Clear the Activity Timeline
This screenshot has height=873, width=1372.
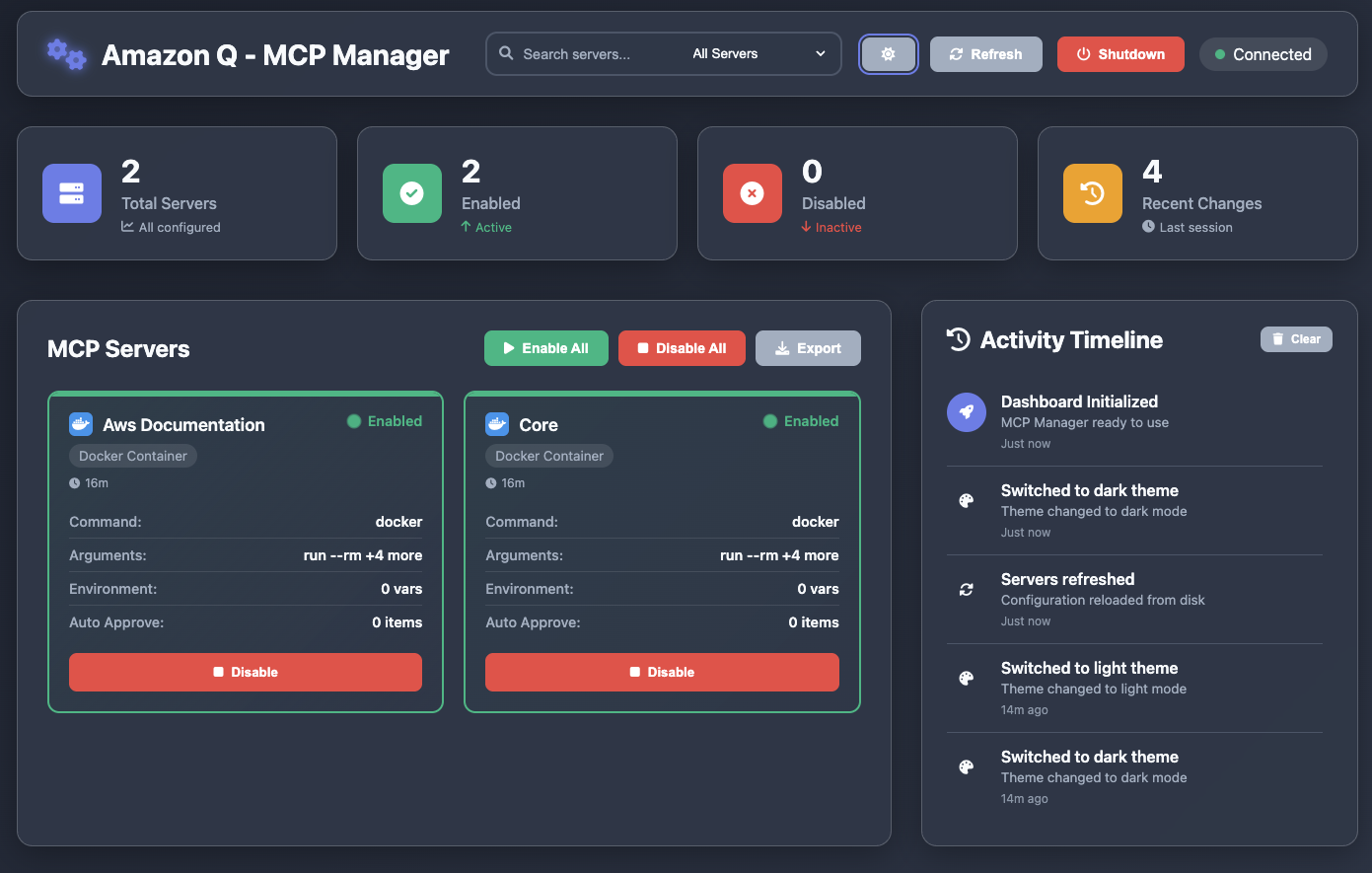(1296, 339)
